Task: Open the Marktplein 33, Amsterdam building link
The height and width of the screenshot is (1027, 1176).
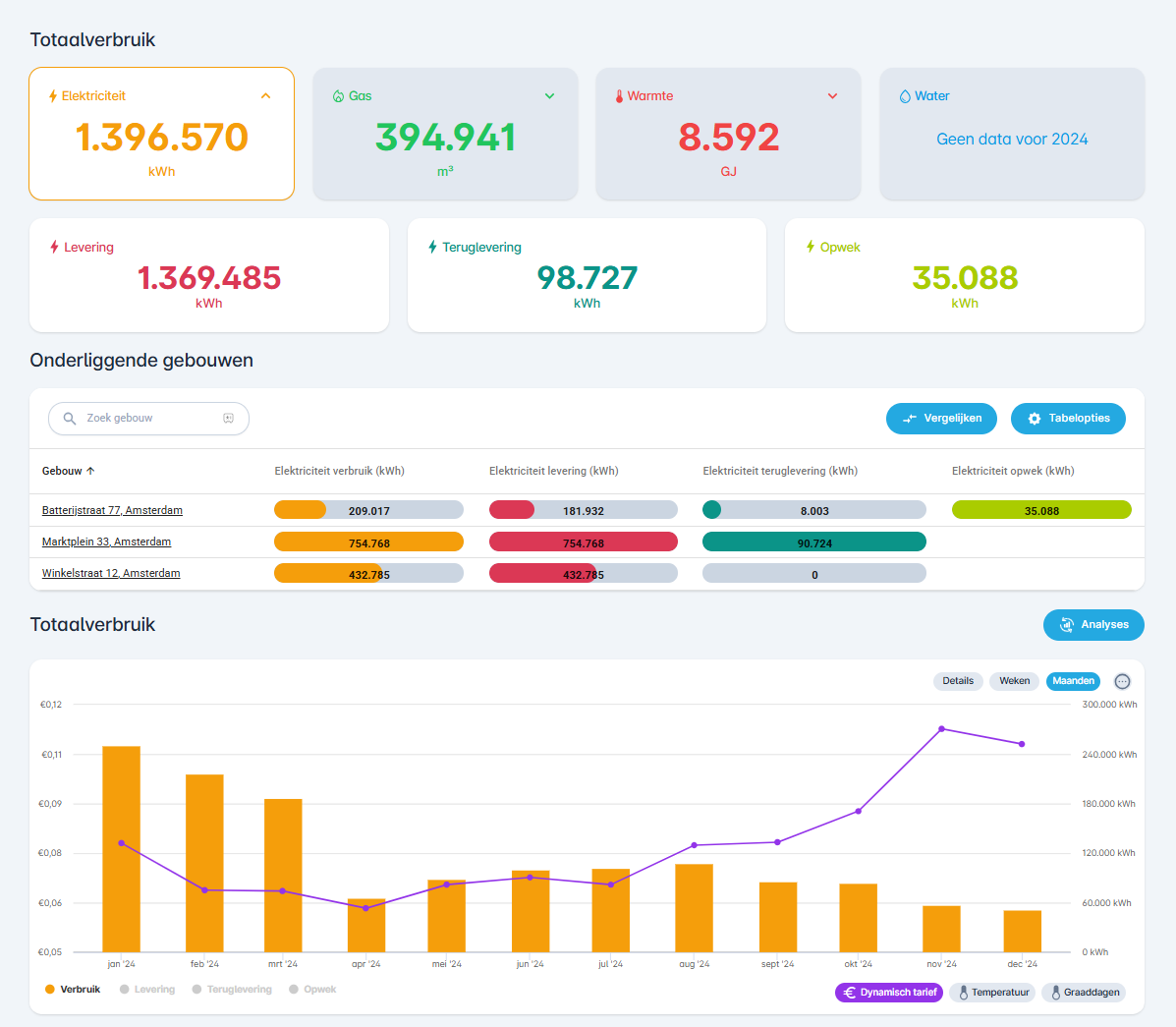Action: pyautogui.click(x=106, y=542)
